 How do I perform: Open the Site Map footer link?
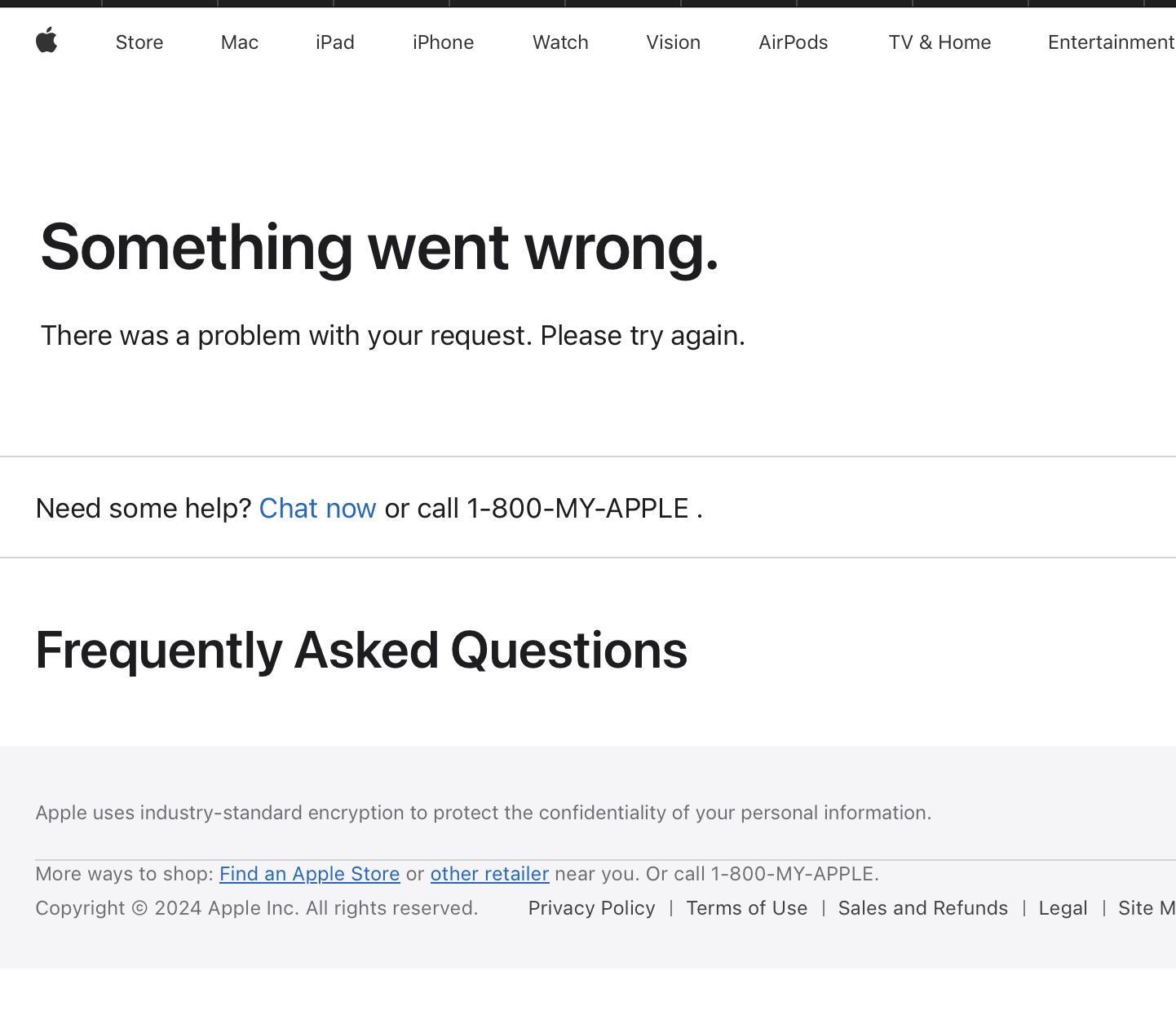pos(1147,908)
